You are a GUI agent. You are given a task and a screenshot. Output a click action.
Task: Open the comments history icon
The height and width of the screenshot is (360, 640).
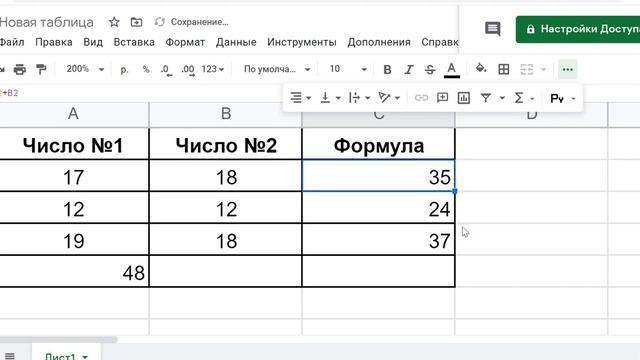pyautogui.click(x=493, y=29)
